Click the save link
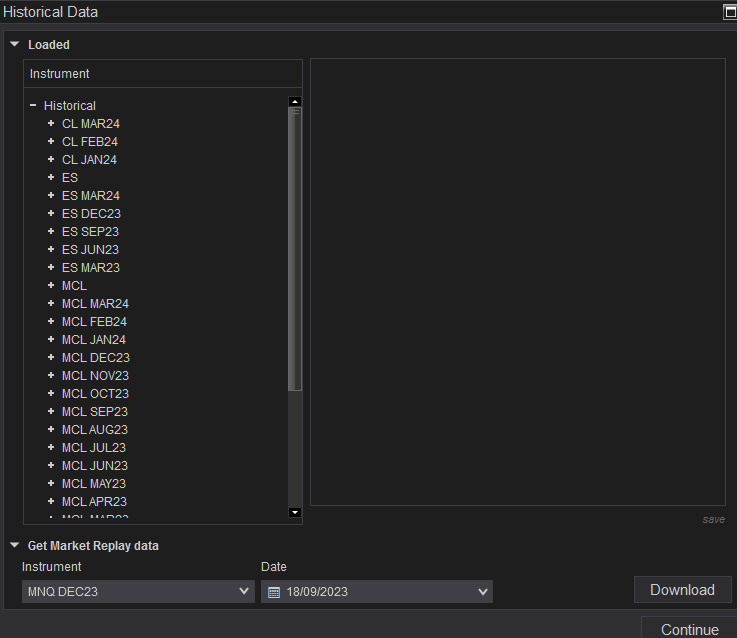The width and height of the screenshot is (737, 638). click(x=713, y=519)
